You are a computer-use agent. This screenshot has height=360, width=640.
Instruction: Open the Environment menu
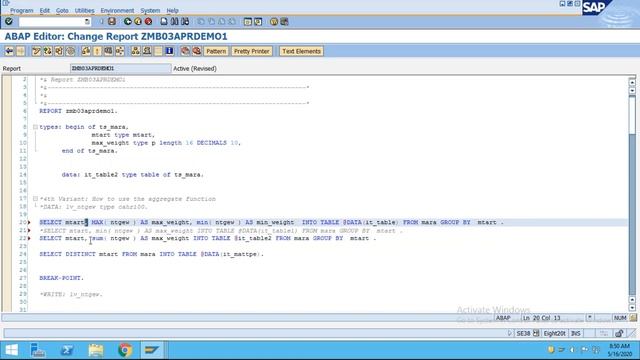click(117, 10)
